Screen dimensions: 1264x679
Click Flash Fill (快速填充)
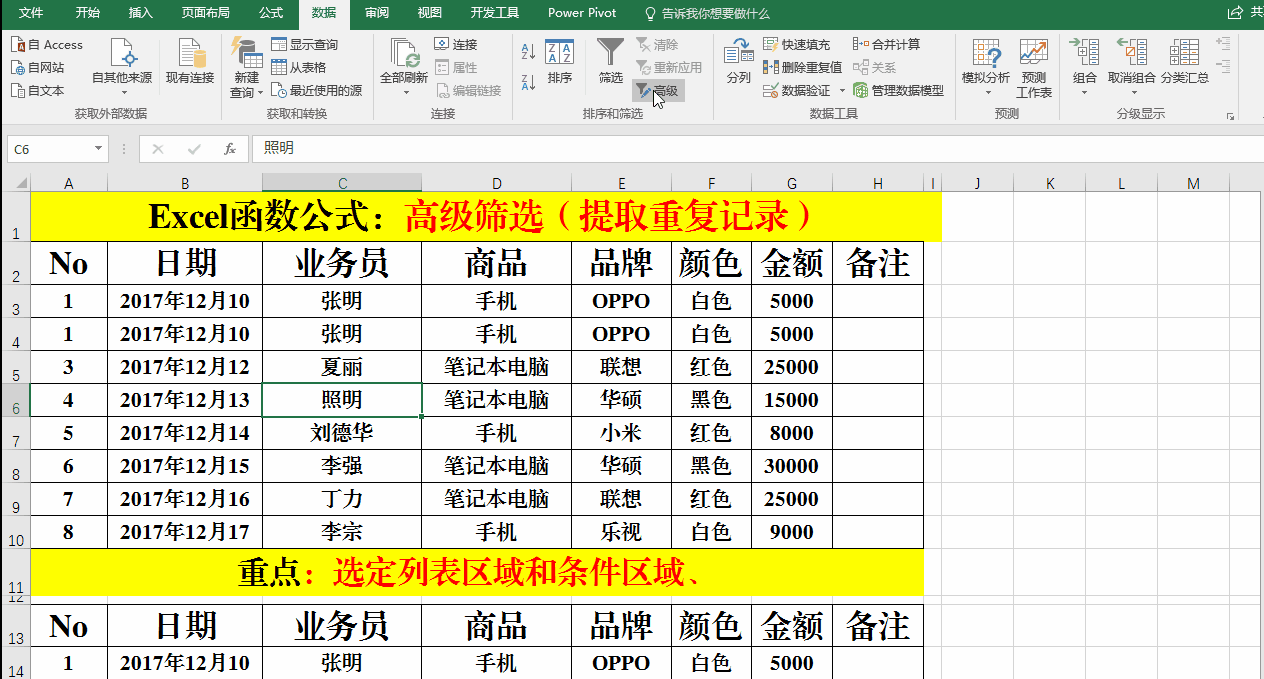(x=797, y=44)
